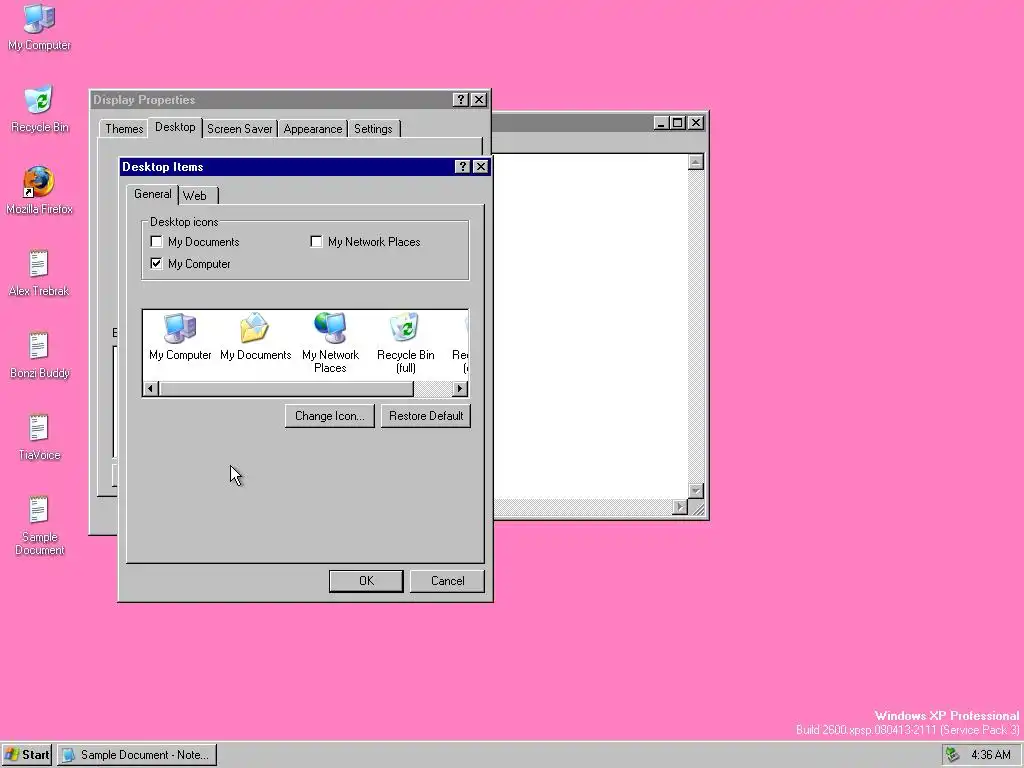Select My Network Places icon in list
The height and width of the screenshot is (768, 1024).
coord(330,343)
